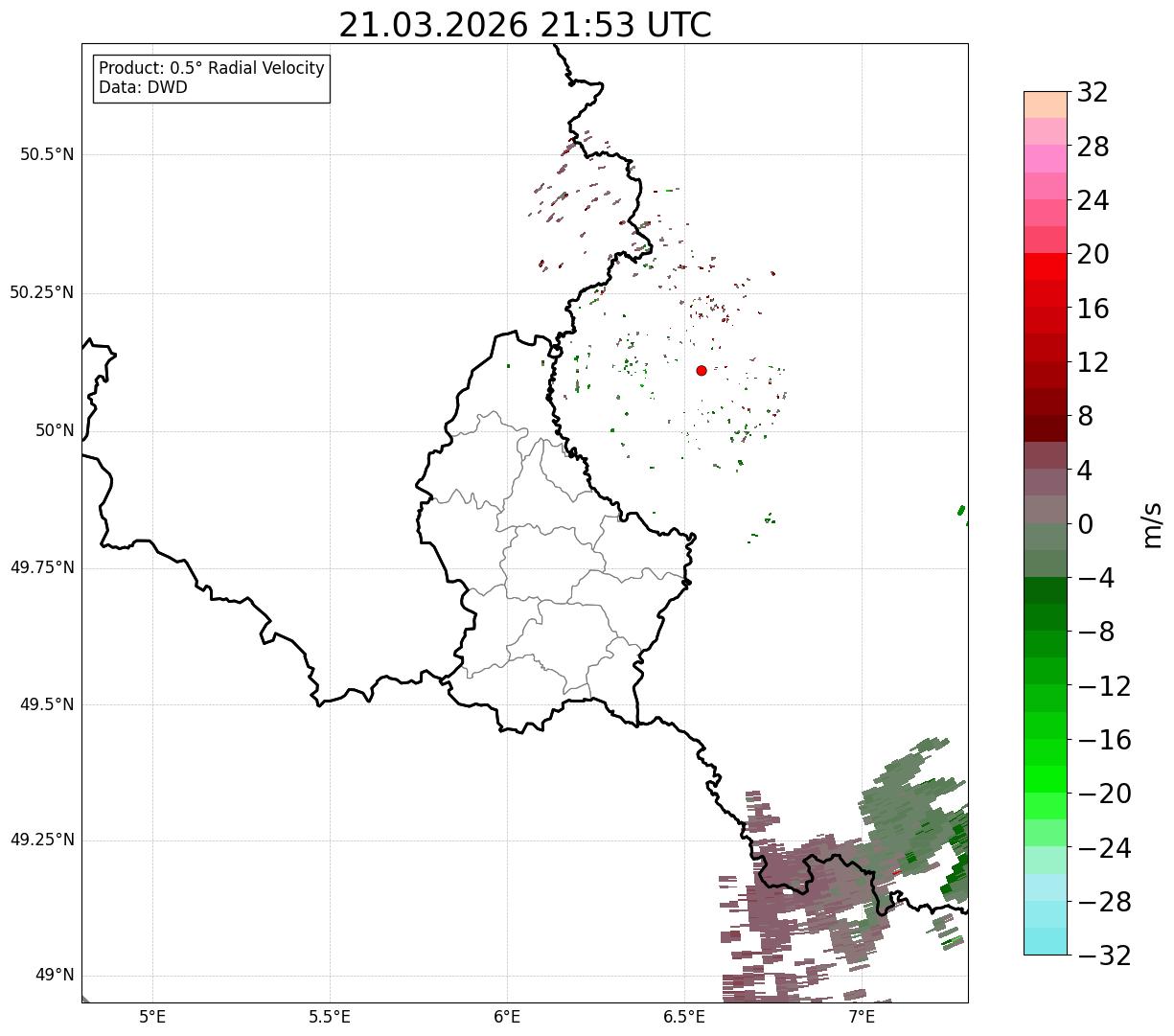This screenshot has width=1174, height=1036.
Task: Click the colorbar tick value −32
Action: [x=1104, y=955]
